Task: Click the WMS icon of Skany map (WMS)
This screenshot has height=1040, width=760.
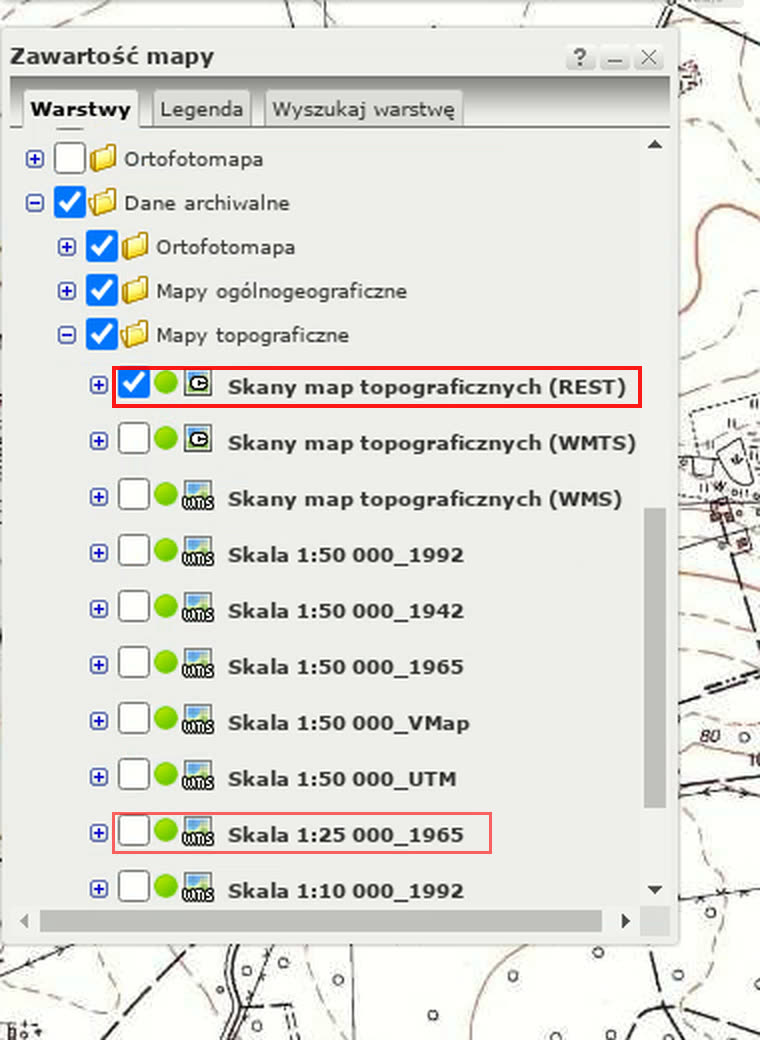Action: [198, 495]
